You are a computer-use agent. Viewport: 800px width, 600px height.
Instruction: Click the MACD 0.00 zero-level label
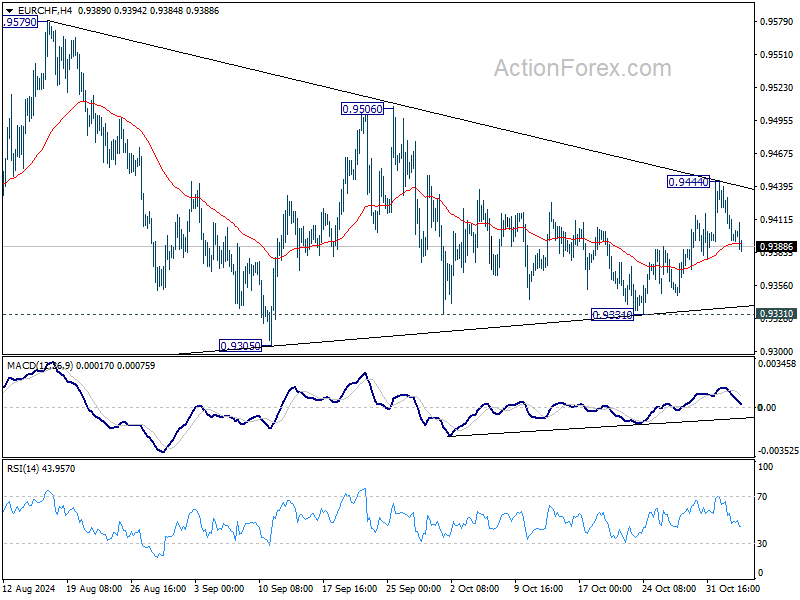pos(767,407)
